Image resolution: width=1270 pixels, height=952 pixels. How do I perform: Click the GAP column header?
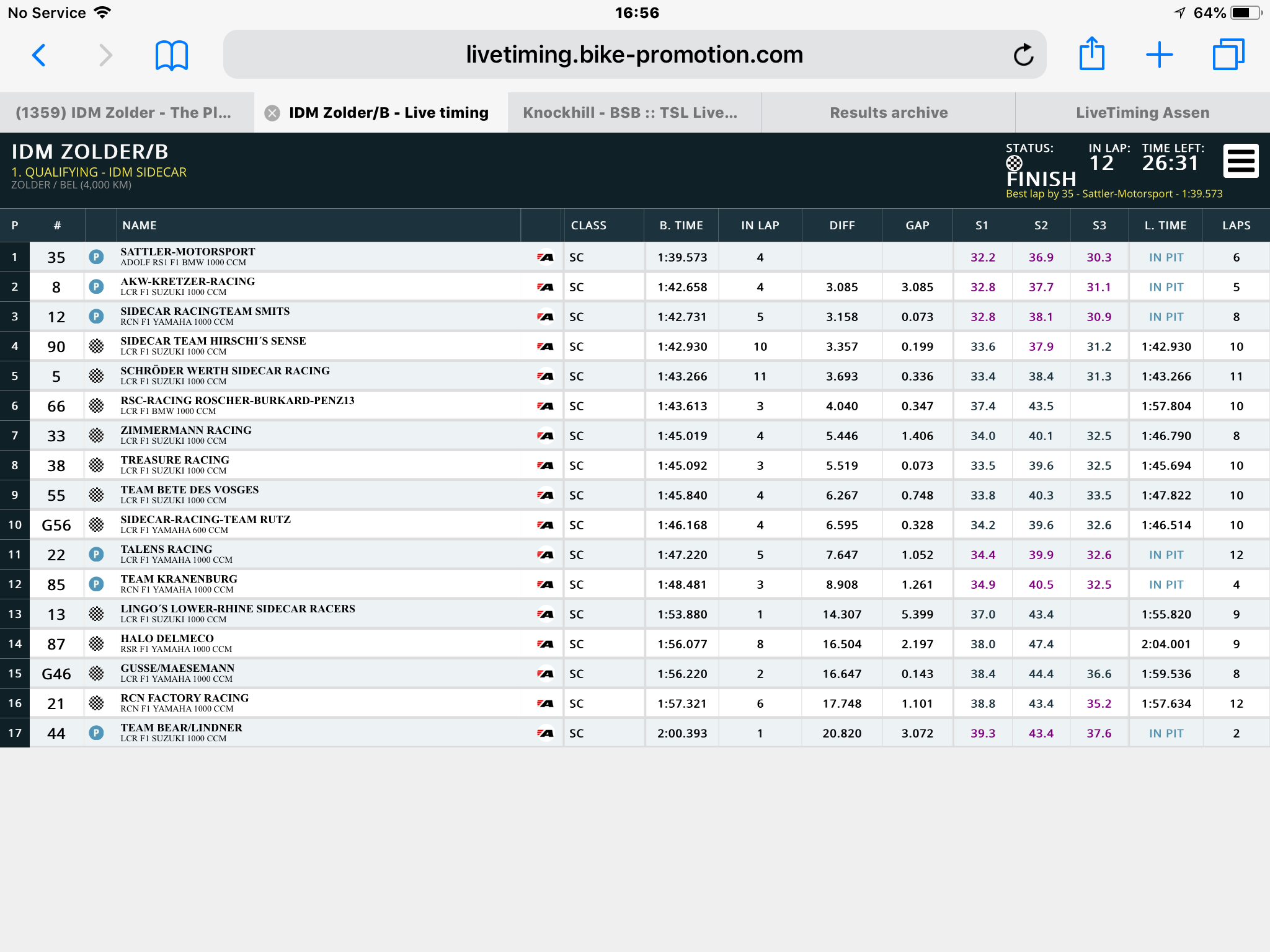tap(917, 226)
